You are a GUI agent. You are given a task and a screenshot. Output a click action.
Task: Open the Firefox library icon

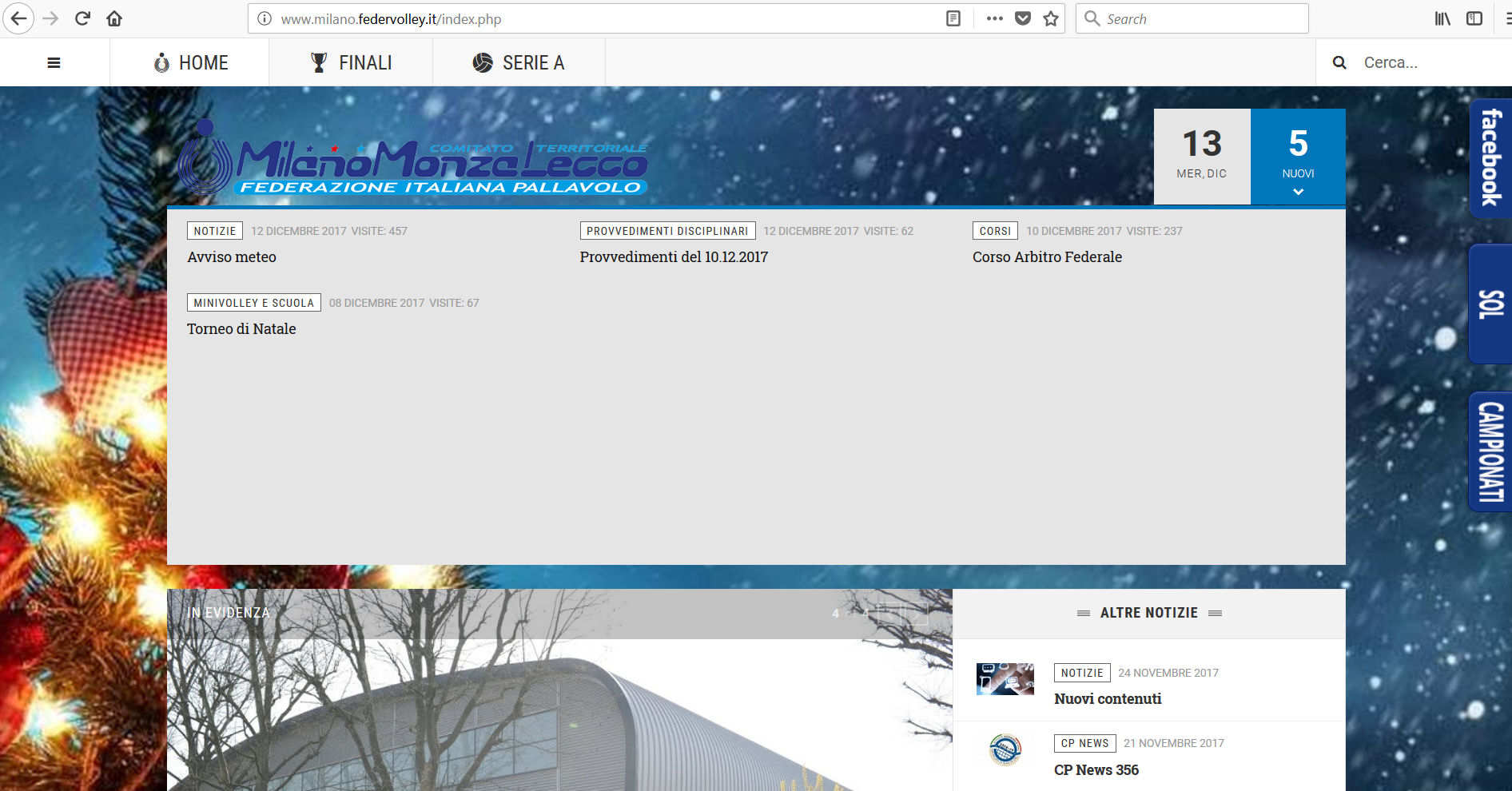pyautogui.click(x=1442, y=18)
